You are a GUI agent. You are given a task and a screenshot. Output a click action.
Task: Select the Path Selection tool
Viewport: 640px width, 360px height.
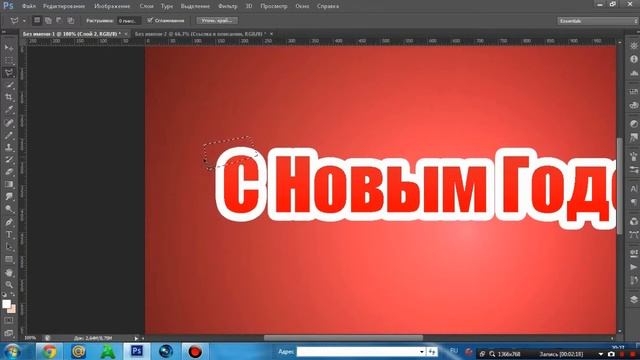click(x=9, y=247)
